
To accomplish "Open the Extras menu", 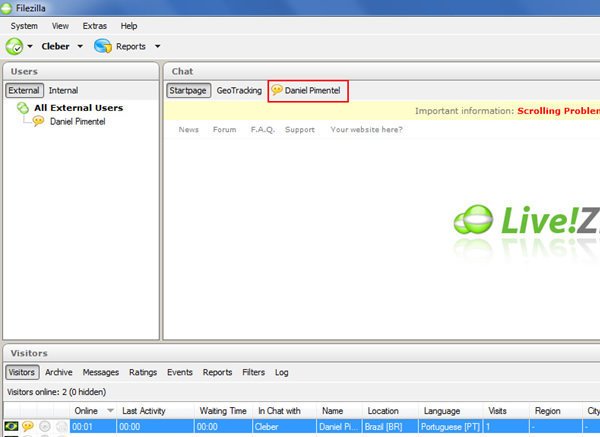I will [x=95, y=26].
